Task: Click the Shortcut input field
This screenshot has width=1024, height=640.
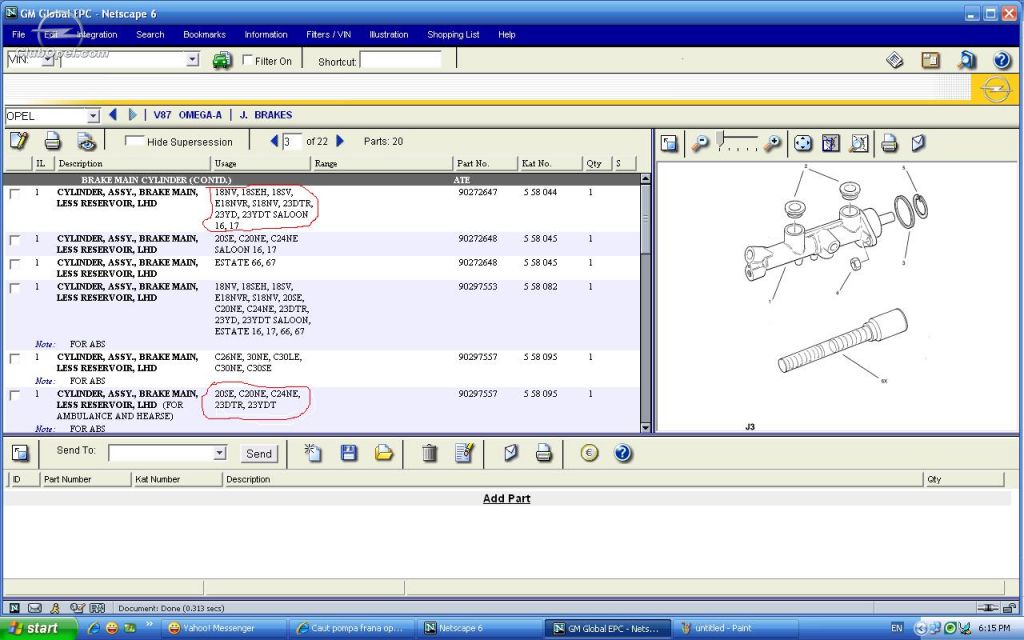Action: click(x=400, y=61)
